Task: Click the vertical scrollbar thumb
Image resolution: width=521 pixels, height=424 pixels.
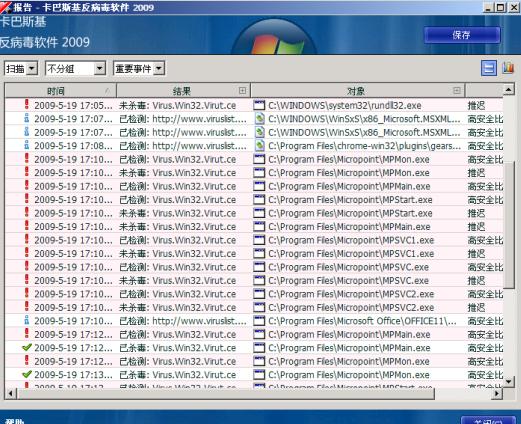Action: (x=509, y=224)
